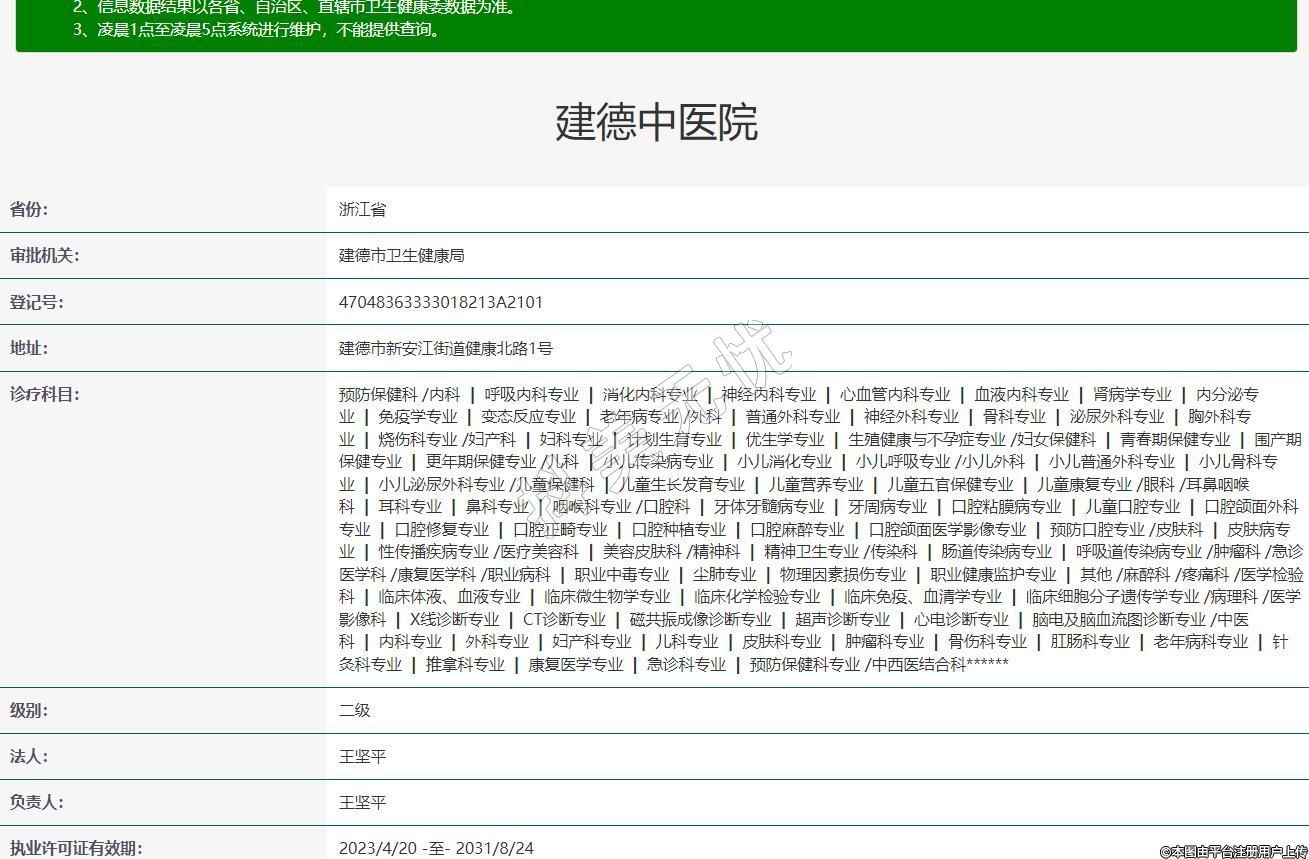
Task: Click the green notice about system maintenance hours
Action: tap(257, 29)
